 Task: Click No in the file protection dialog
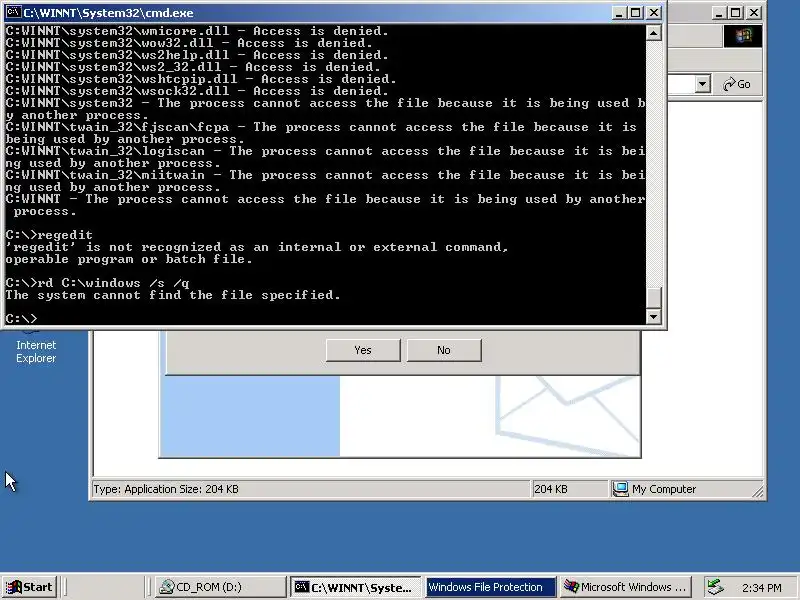click(443, 350)
